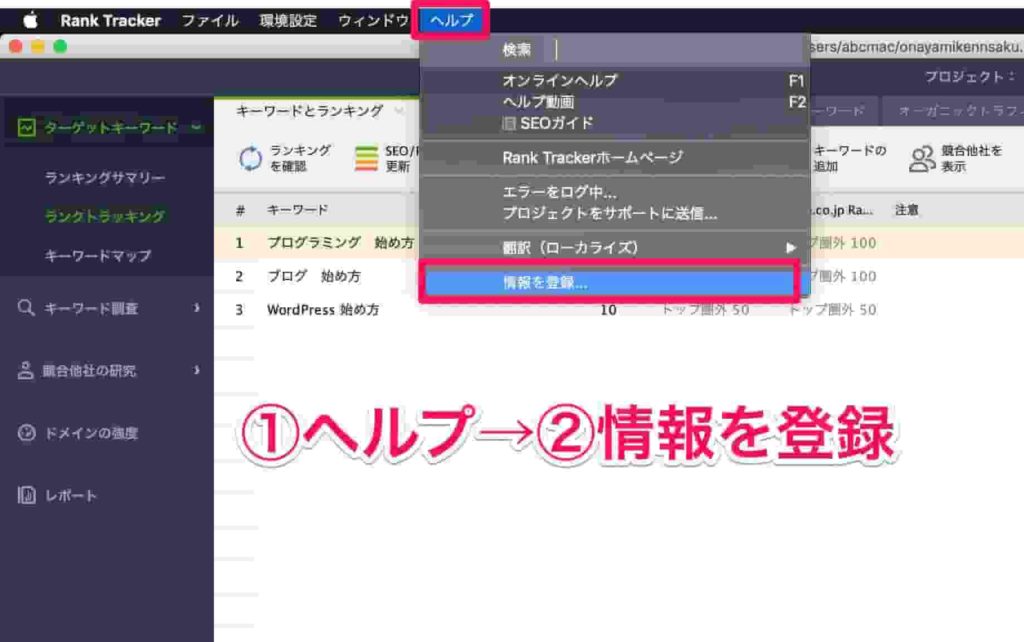Click the オーガニックトラフィック tab
This screenshot has width=1024, height=642.
(960, 111)
